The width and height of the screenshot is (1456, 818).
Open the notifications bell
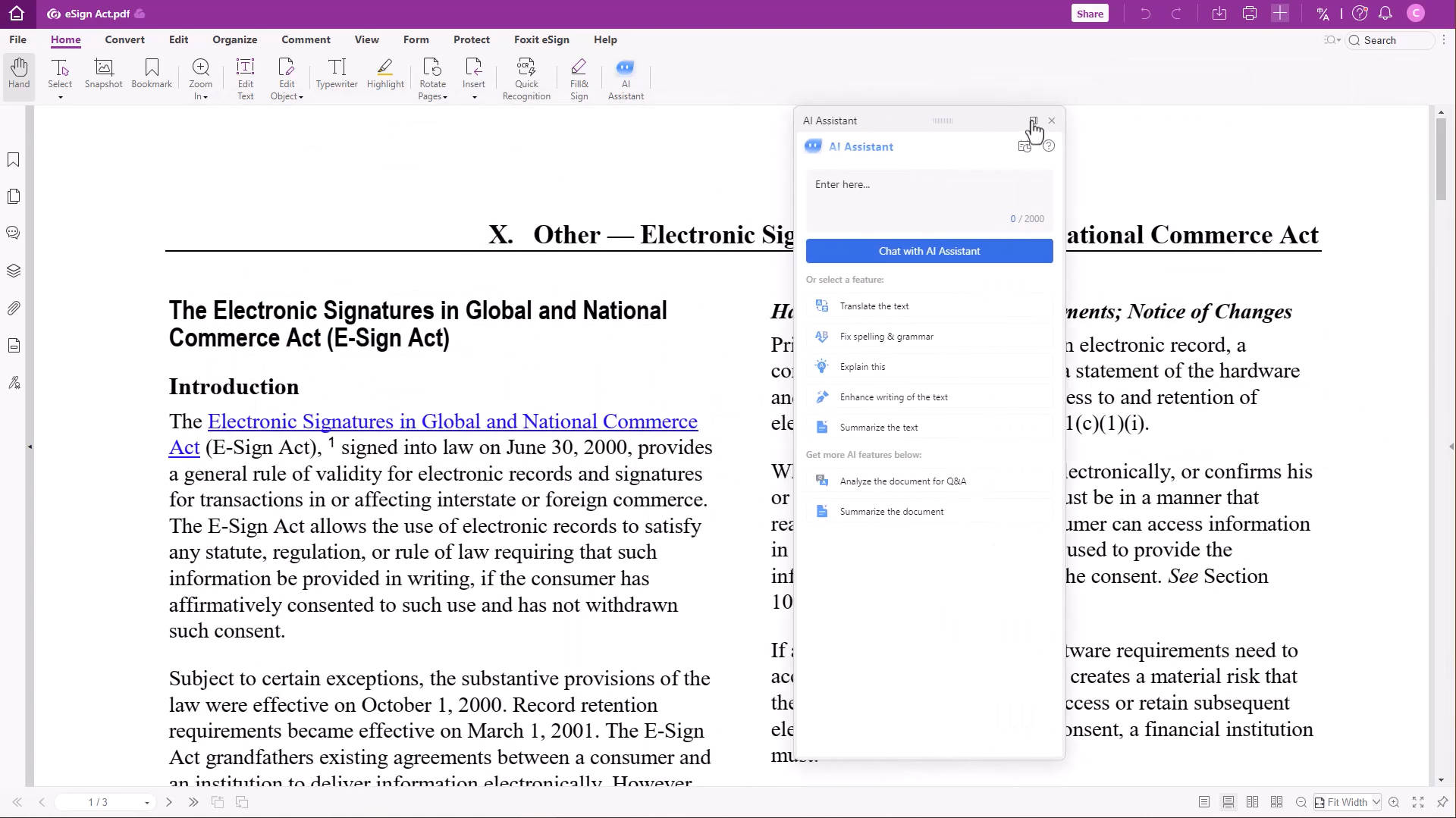pos(1385,14)
